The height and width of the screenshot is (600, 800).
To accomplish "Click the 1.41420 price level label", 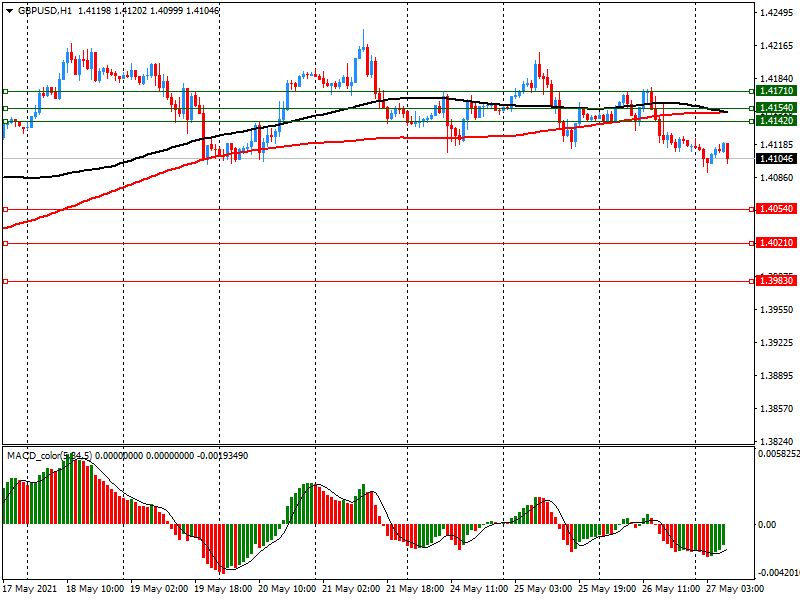I will [x=775, y=121].
